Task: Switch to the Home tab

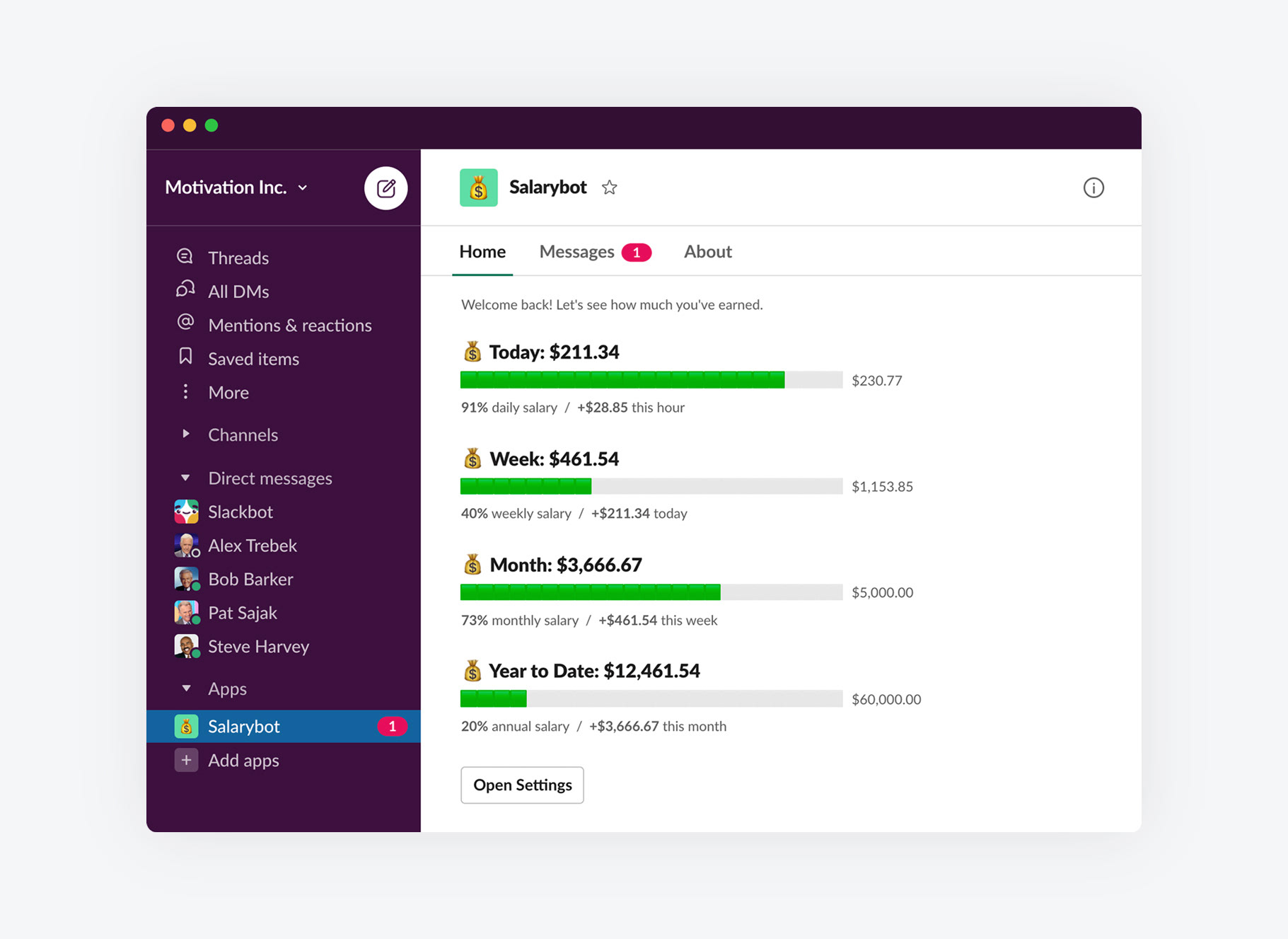Action: click(x=482, y=252)
